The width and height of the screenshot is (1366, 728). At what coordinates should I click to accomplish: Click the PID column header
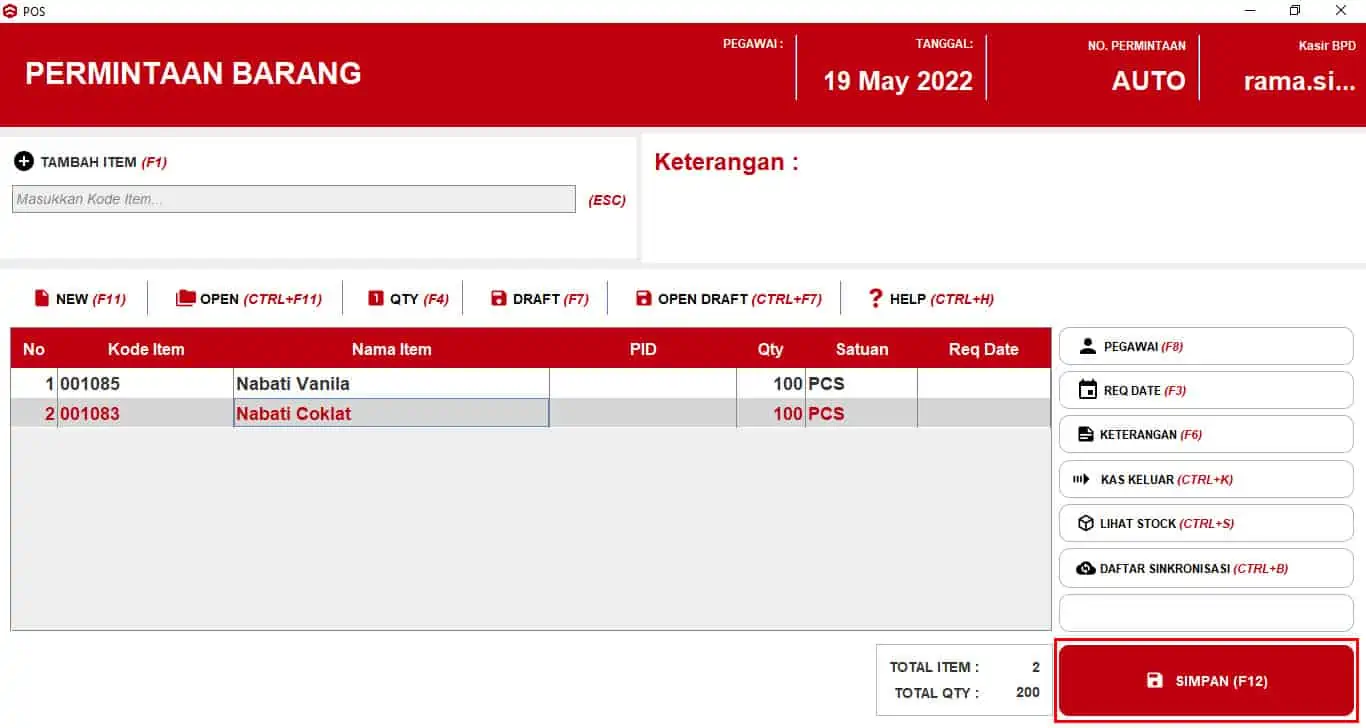pos(643,349)
